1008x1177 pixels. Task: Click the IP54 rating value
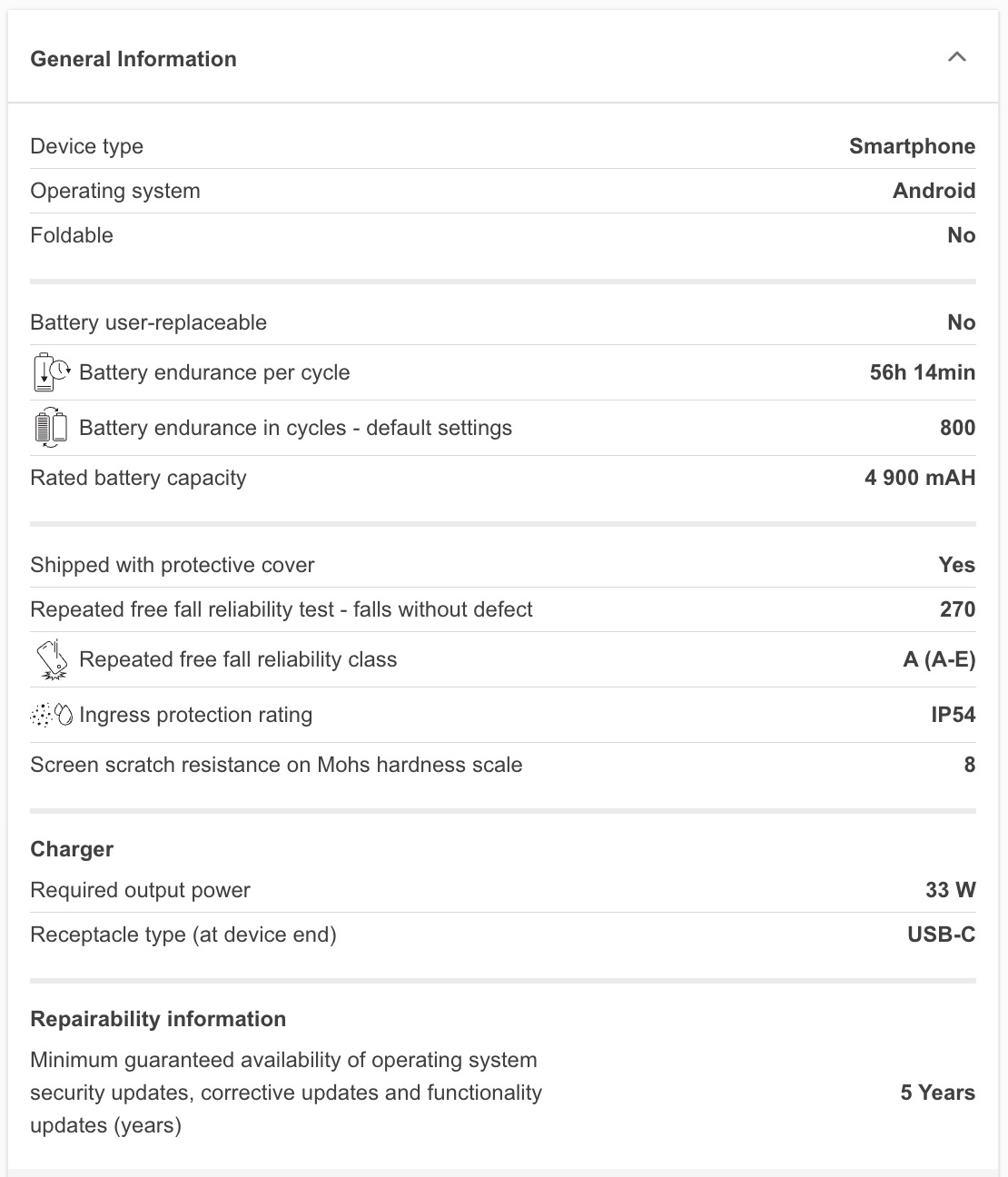(x=953, y=715)
